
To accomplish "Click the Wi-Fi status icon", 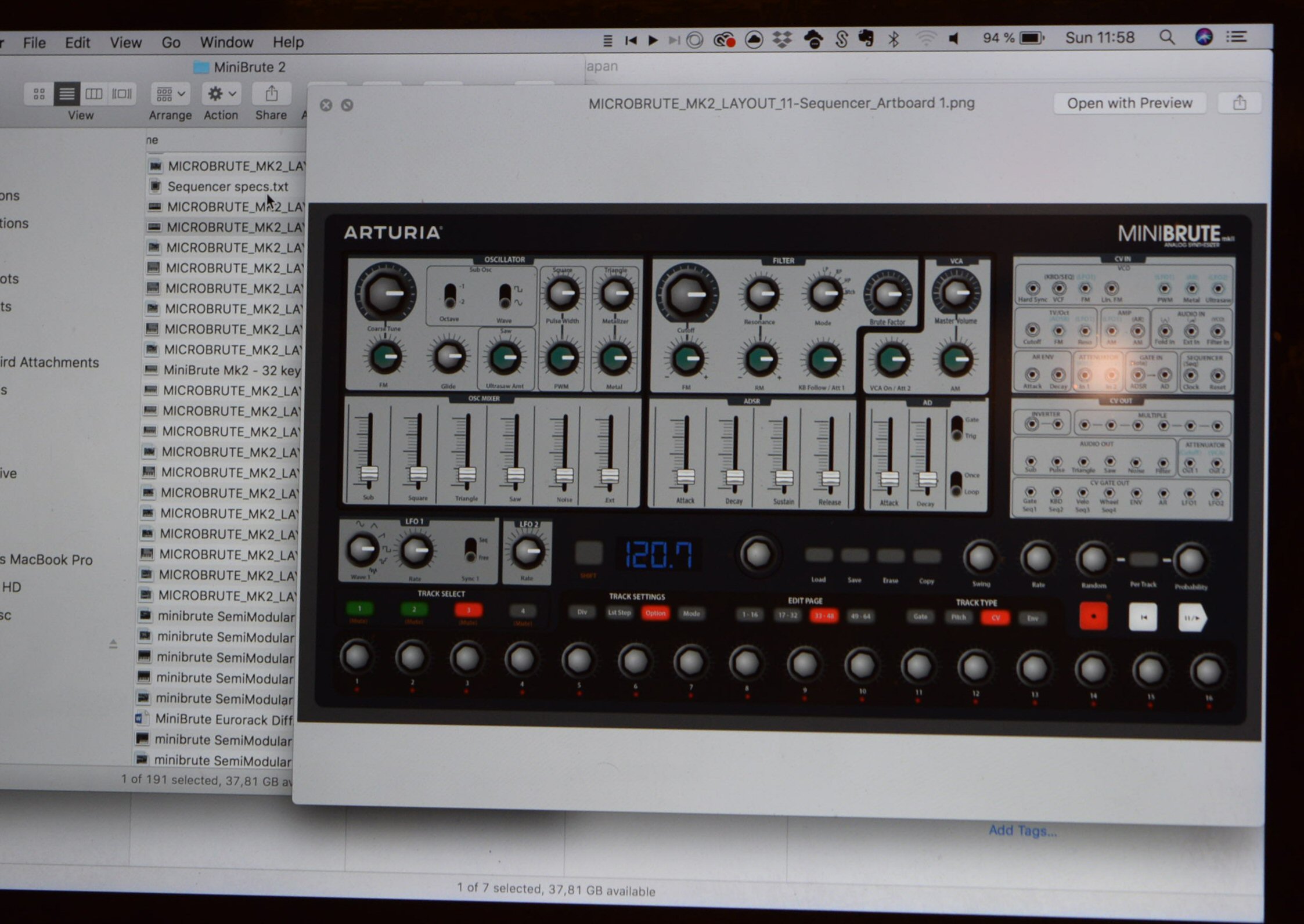I will click(x=926, y=39).
